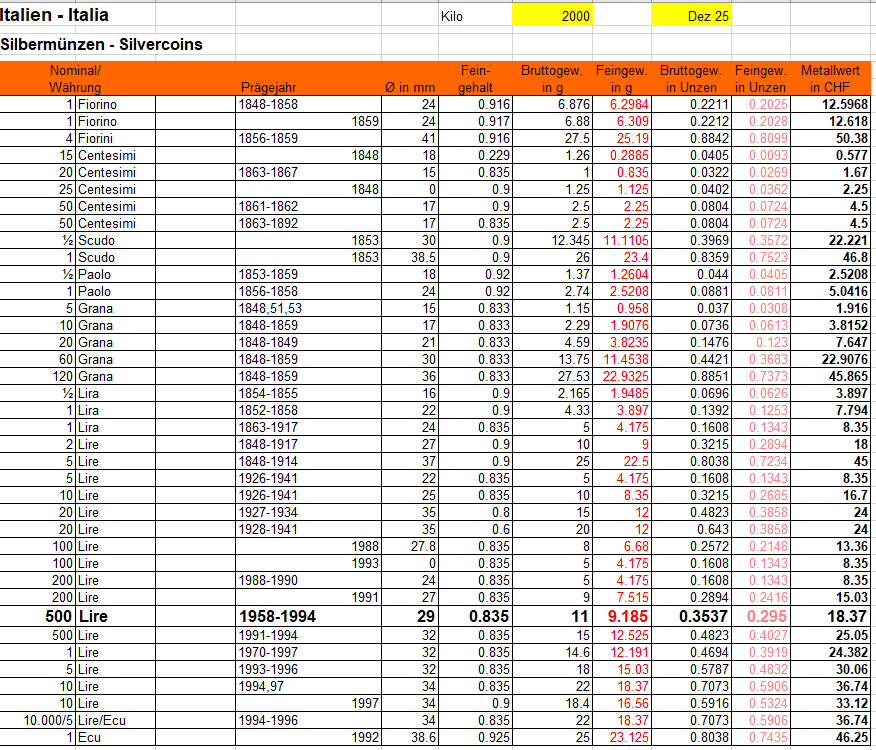Click the "Lire/Ecu" currency cell
This screenshot has height=750, width=876.
[114, 720]
